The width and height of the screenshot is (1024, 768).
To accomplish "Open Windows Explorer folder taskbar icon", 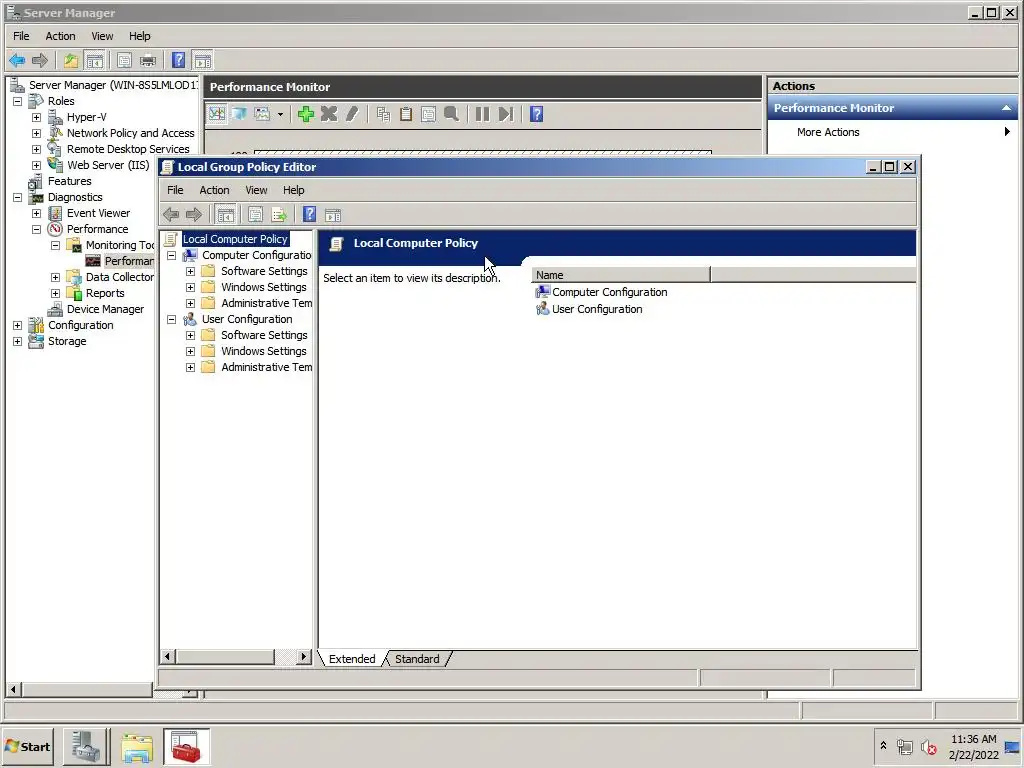I will (x=136, y=747).
